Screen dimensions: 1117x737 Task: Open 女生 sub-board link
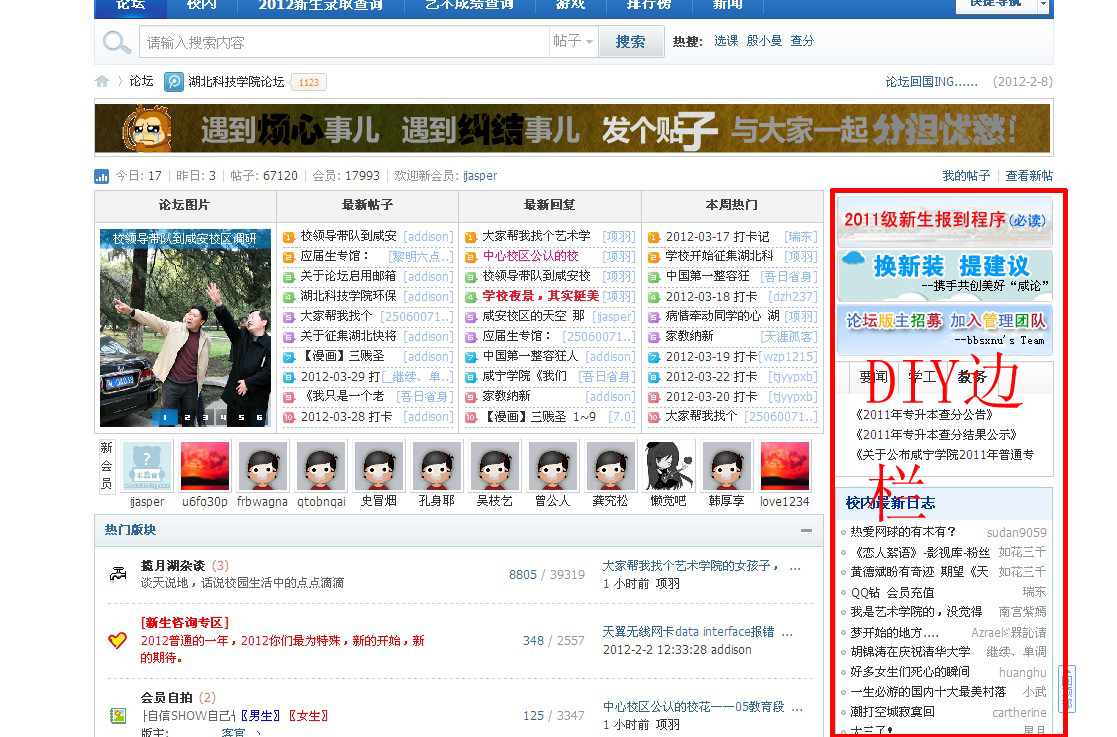click(x=309, y=716)
